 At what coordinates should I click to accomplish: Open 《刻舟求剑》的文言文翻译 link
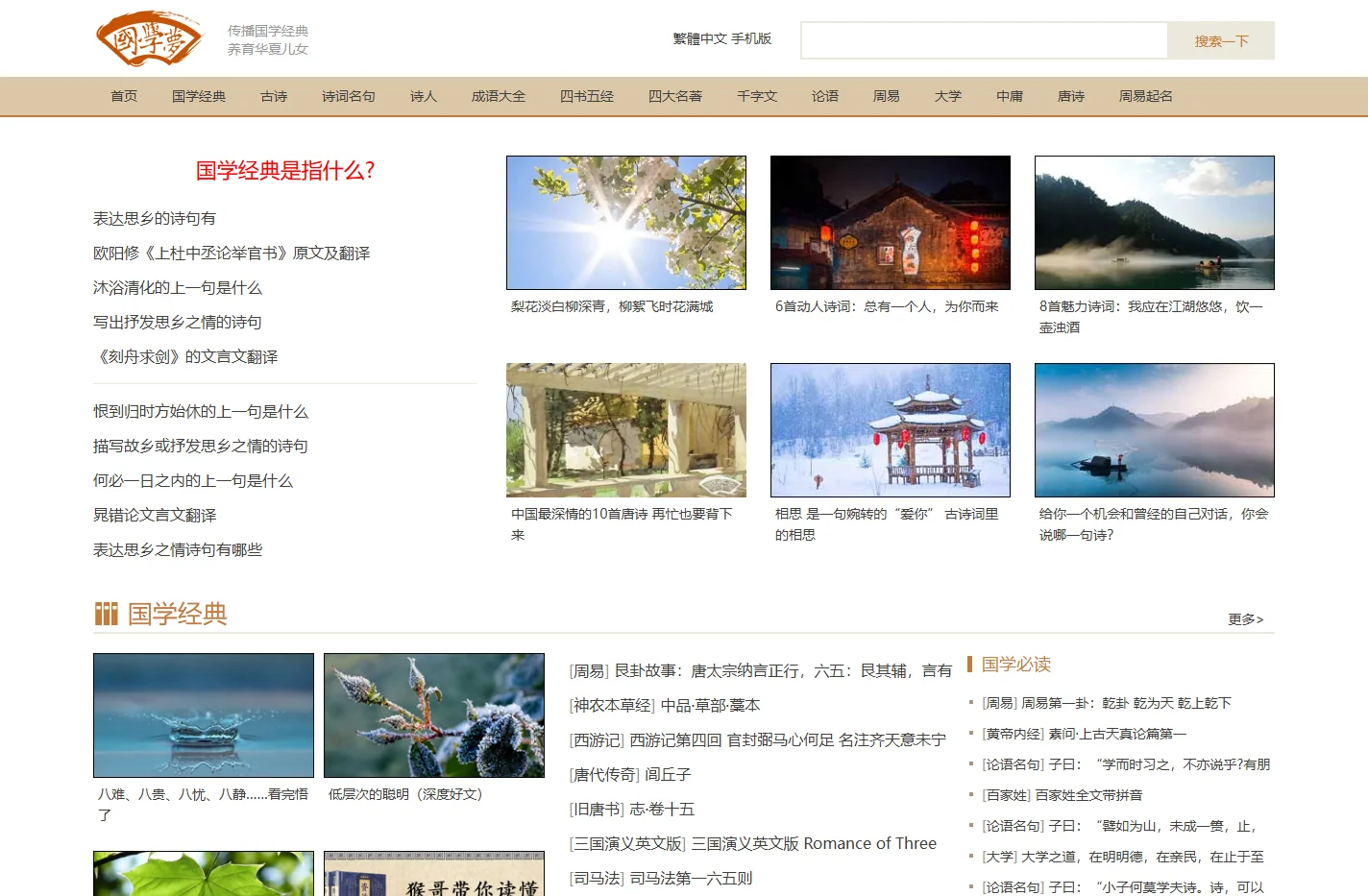[x=185, y=357]
